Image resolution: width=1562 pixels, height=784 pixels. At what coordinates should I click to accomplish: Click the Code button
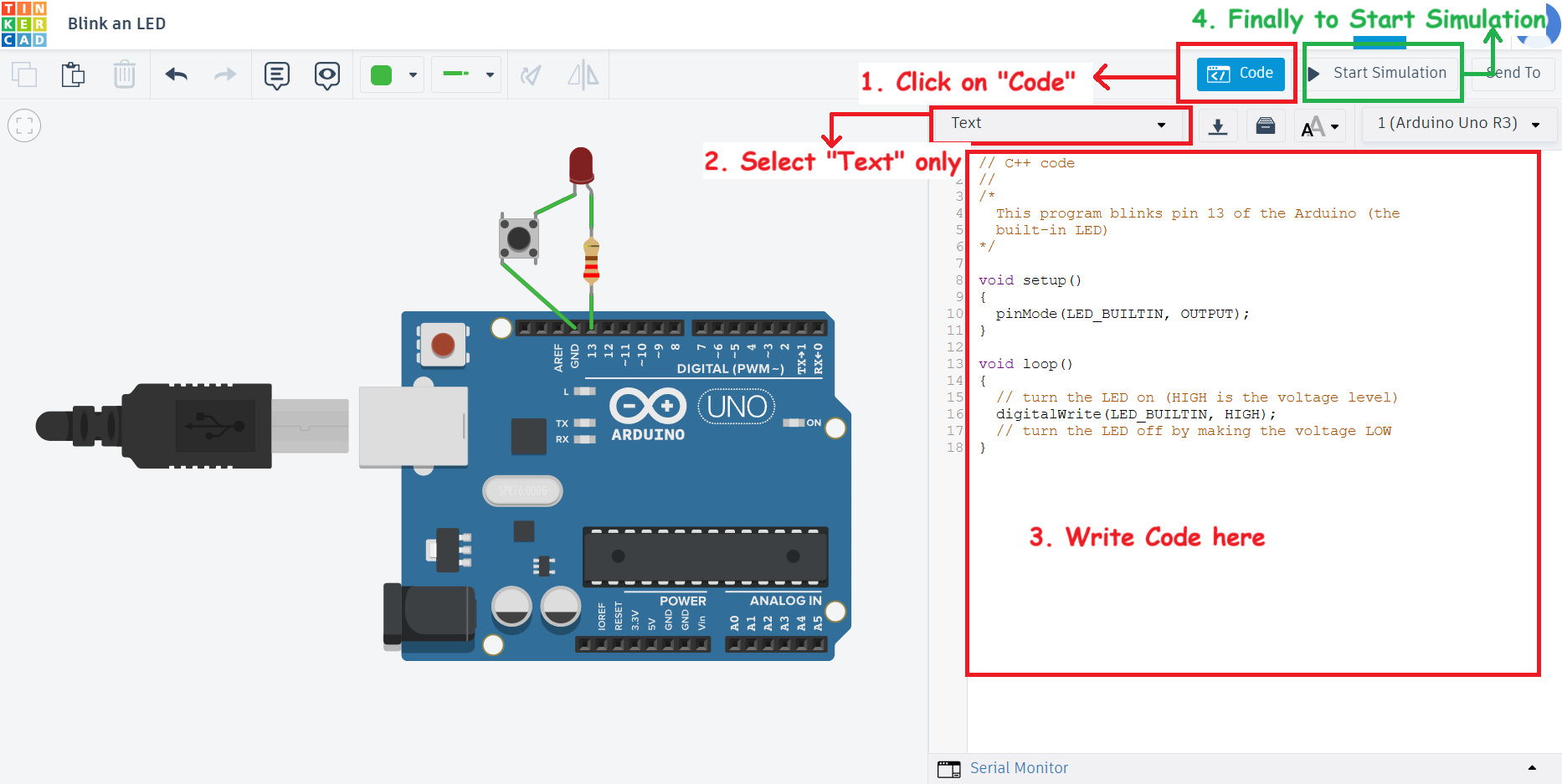click(1241, 74)
